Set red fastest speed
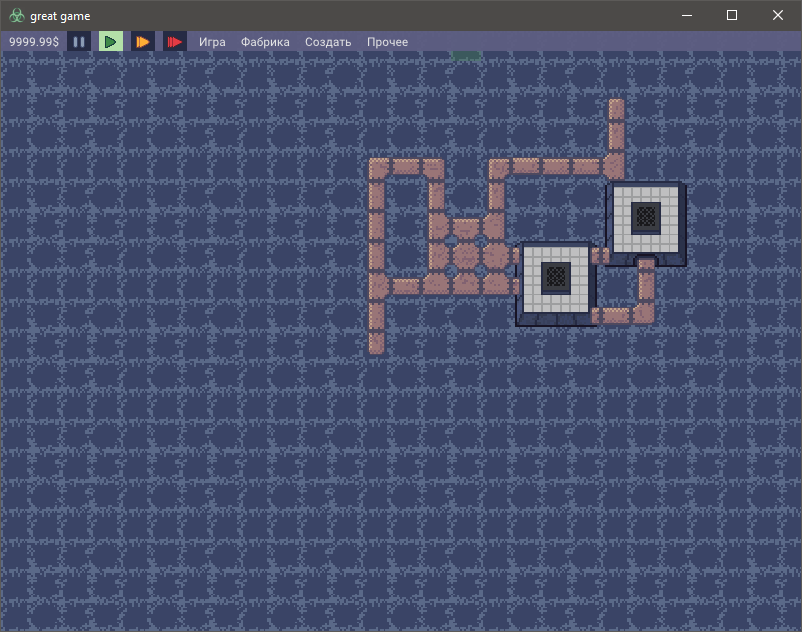The width and height of the screenshot is (802, 632). [x=174, y=42]
